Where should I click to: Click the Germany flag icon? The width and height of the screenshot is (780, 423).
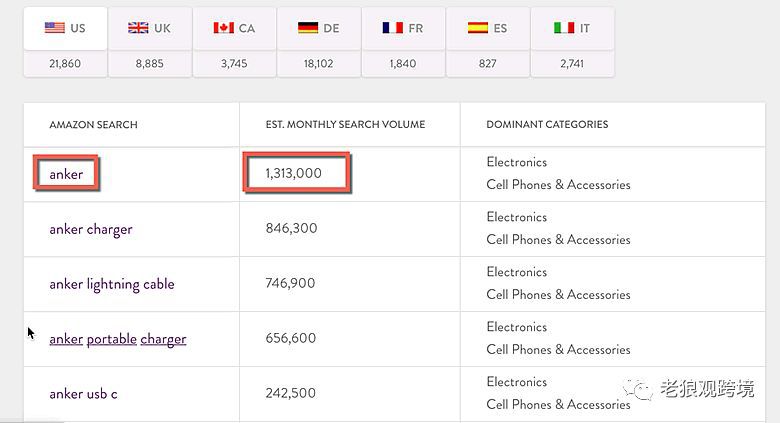(308, 28)
